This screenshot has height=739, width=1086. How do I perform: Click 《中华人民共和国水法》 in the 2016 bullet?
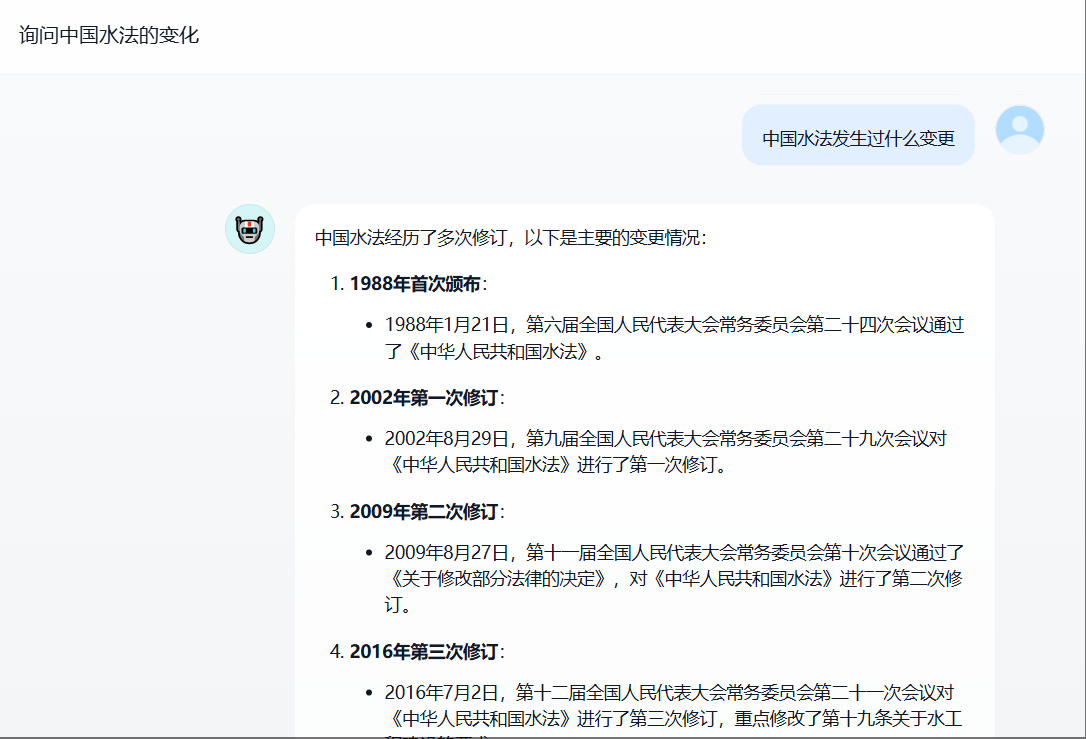(x=480, y=719)
